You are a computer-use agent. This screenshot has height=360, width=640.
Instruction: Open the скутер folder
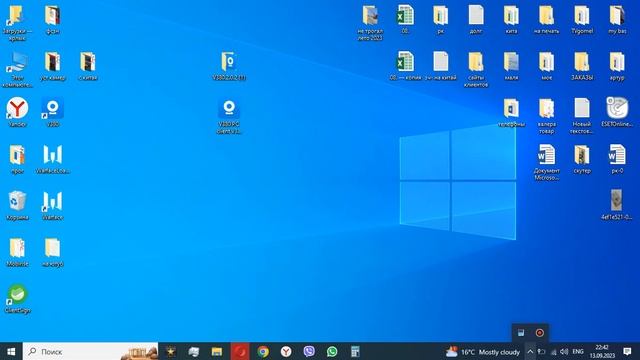pyautogui.click(x=582, y=155)
